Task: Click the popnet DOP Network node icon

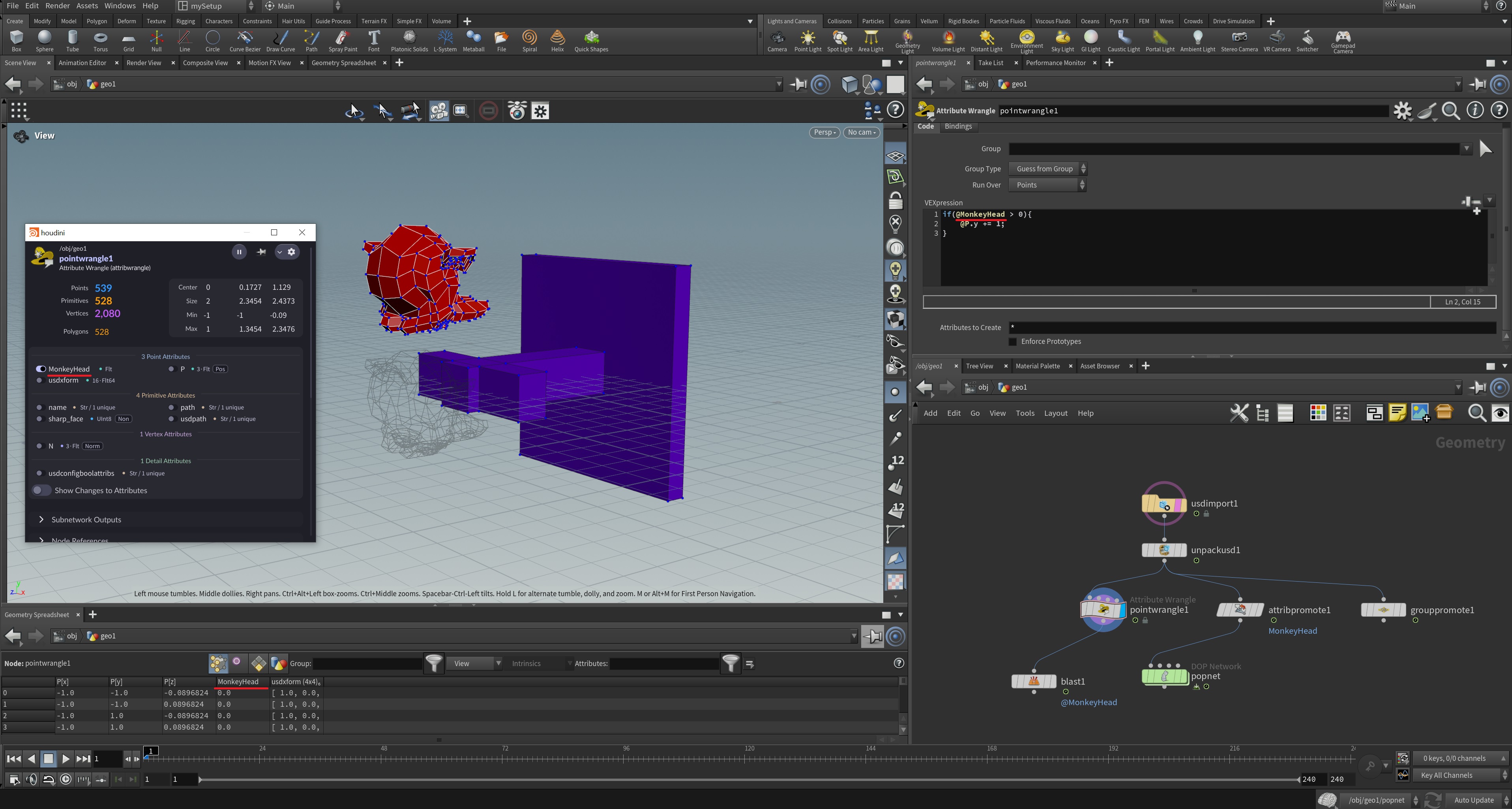Action: pos(1165,676)
